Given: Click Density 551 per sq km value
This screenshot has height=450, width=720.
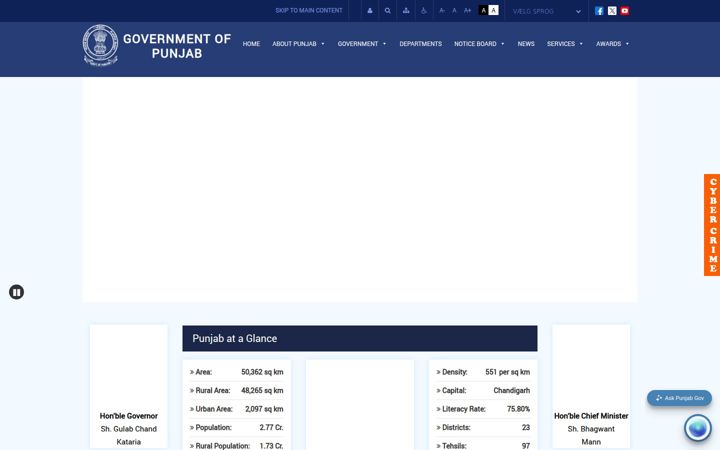Looking at the screenshot, I should click(507, 372).
